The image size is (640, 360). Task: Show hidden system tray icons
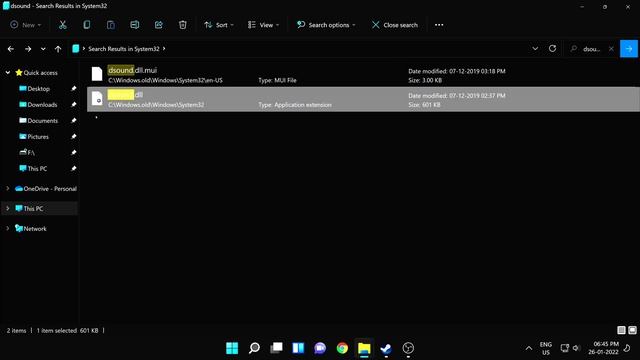(529, 348)
